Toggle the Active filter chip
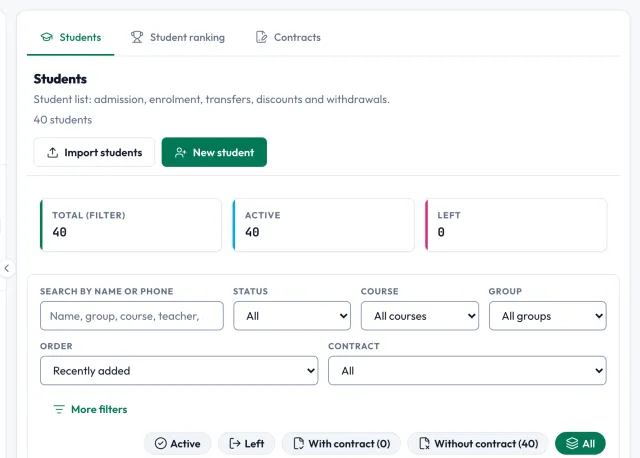The width and height of the screenshot is (640, 458). 178,444
